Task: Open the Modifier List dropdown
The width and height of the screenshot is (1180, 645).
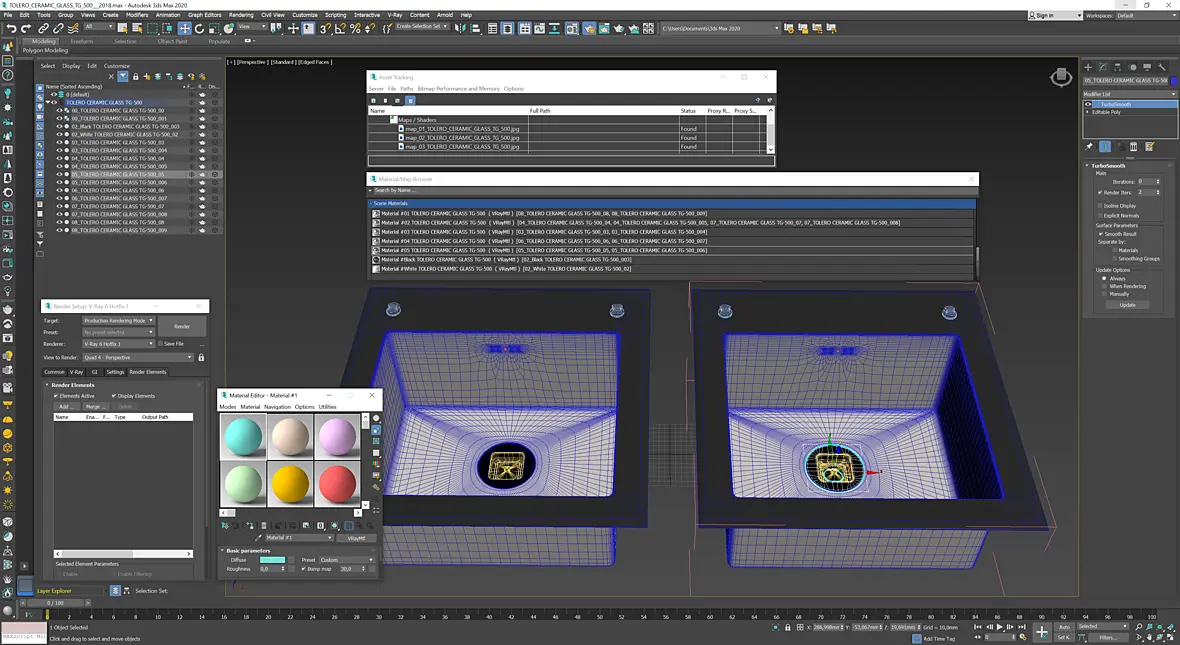Action: [1130, 94]
